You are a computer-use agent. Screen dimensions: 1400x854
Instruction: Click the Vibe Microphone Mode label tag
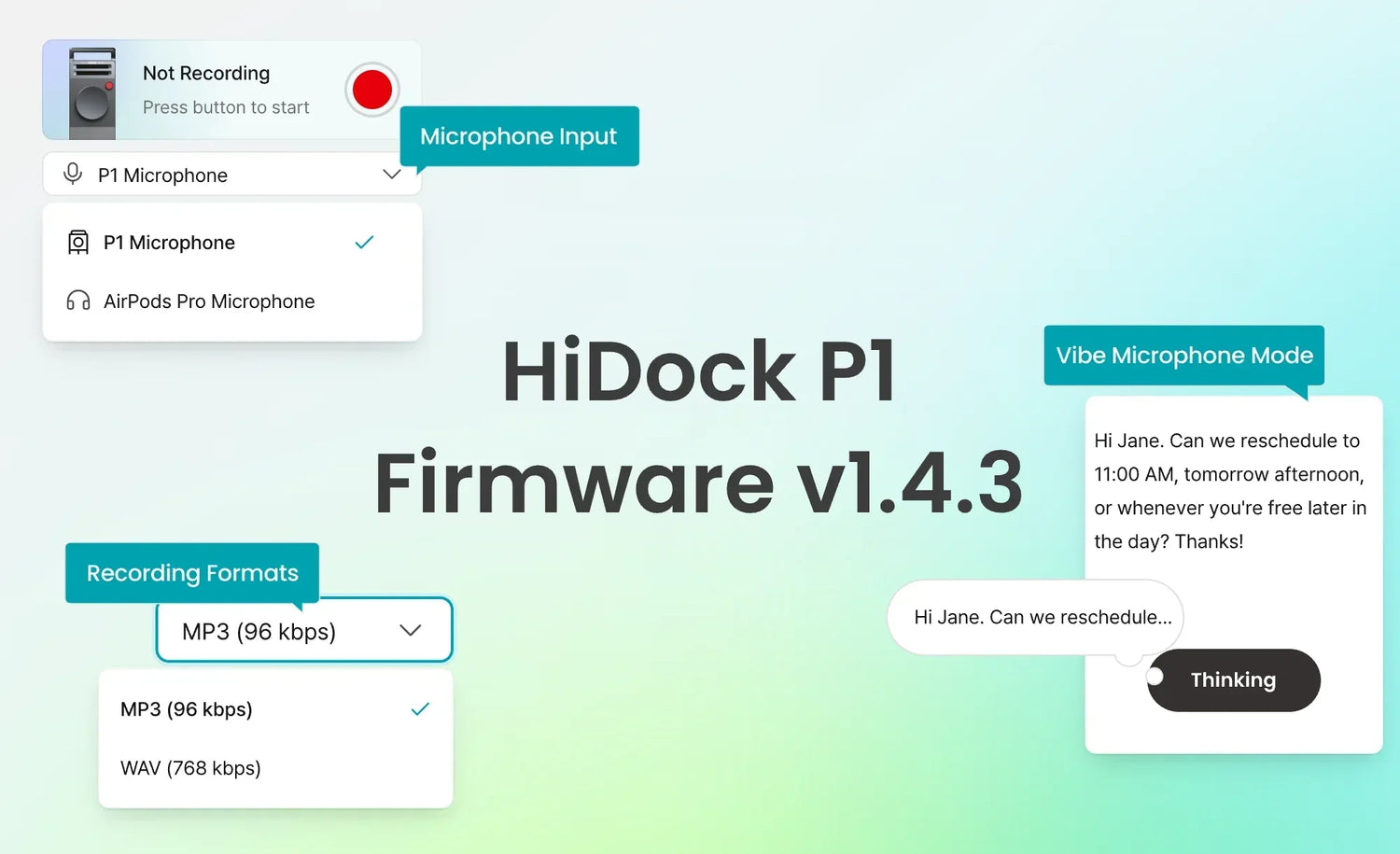[x=1184, y=356]
